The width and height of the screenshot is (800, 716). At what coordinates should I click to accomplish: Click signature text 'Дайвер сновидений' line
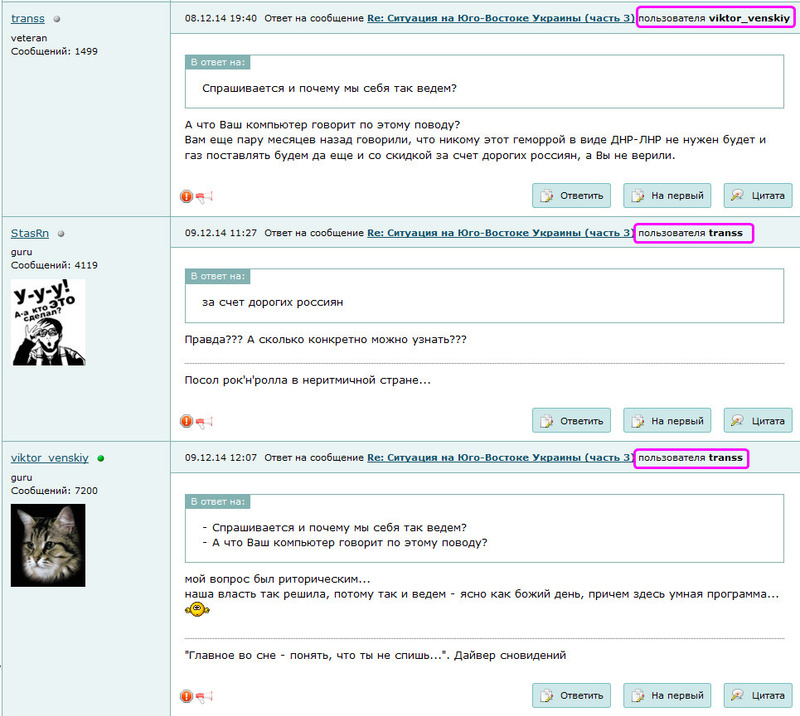(x=376, y=655)
